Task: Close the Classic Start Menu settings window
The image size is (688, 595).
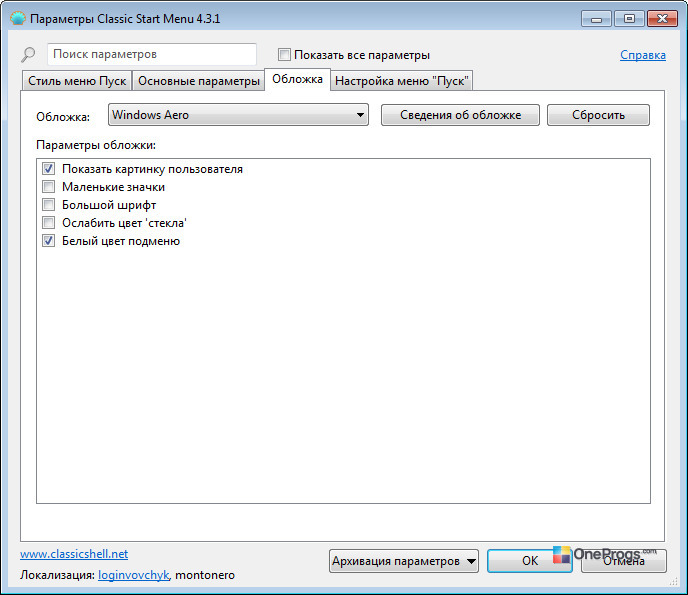Action: (662, 19)
